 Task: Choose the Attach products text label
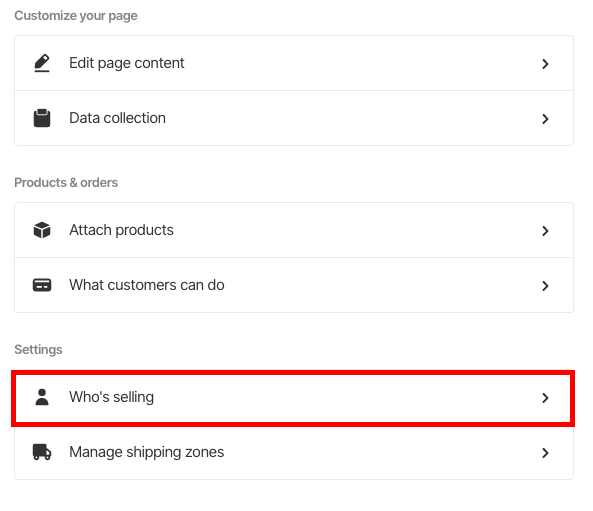(x=121, y=230)
